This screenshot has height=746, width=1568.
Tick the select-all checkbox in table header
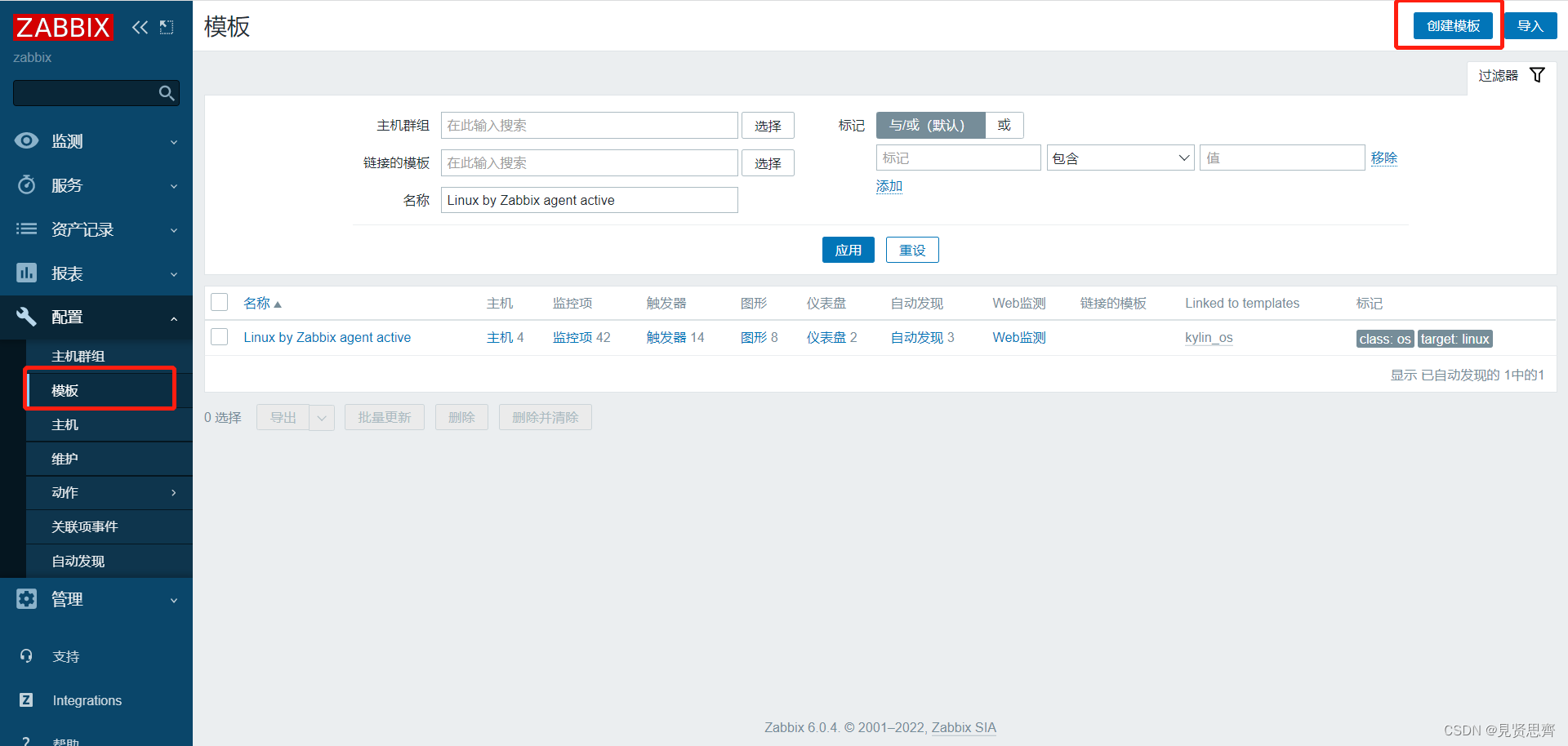[219, 302]
